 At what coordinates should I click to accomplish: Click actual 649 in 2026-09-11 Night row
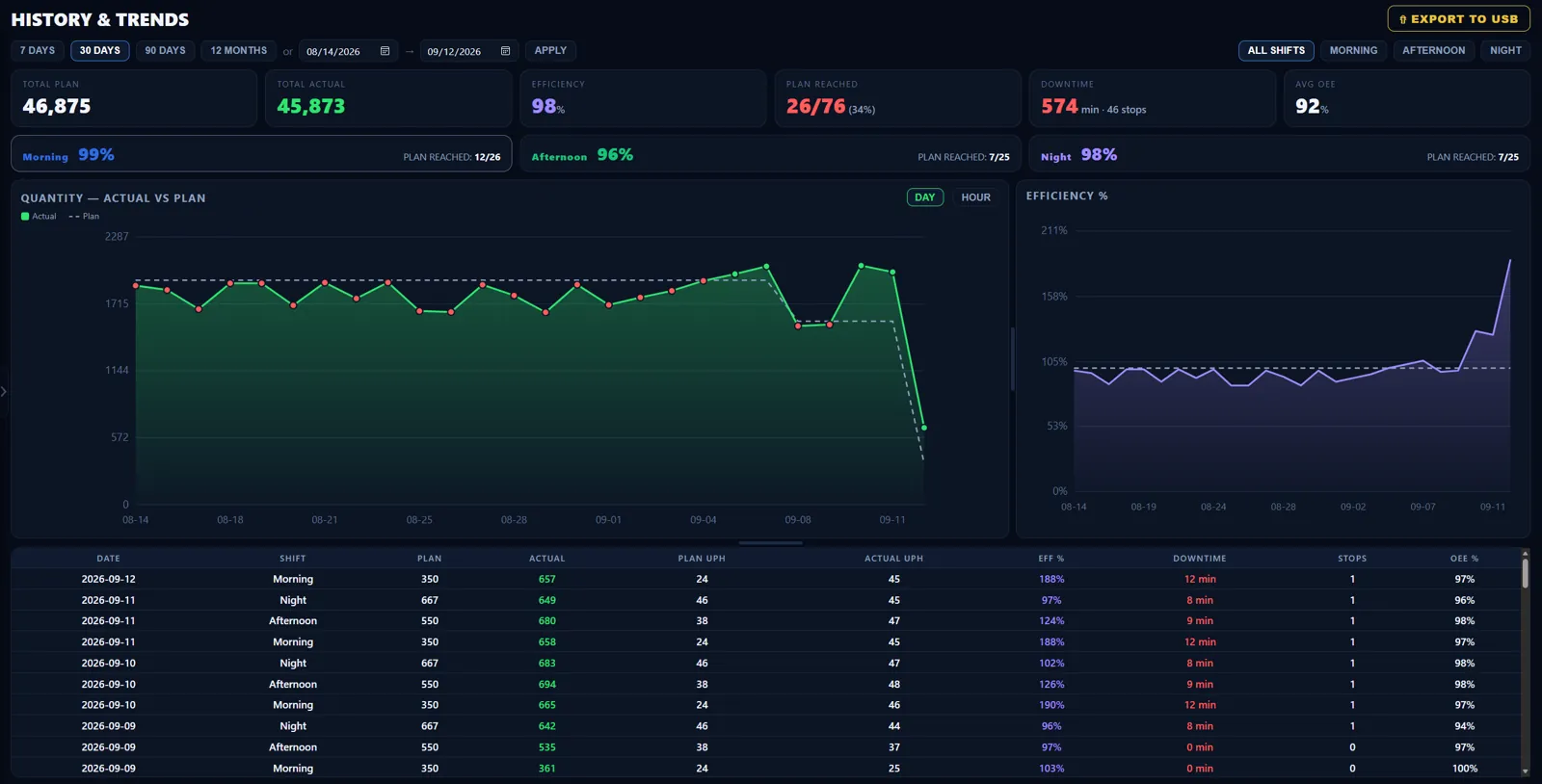point(546,600)
